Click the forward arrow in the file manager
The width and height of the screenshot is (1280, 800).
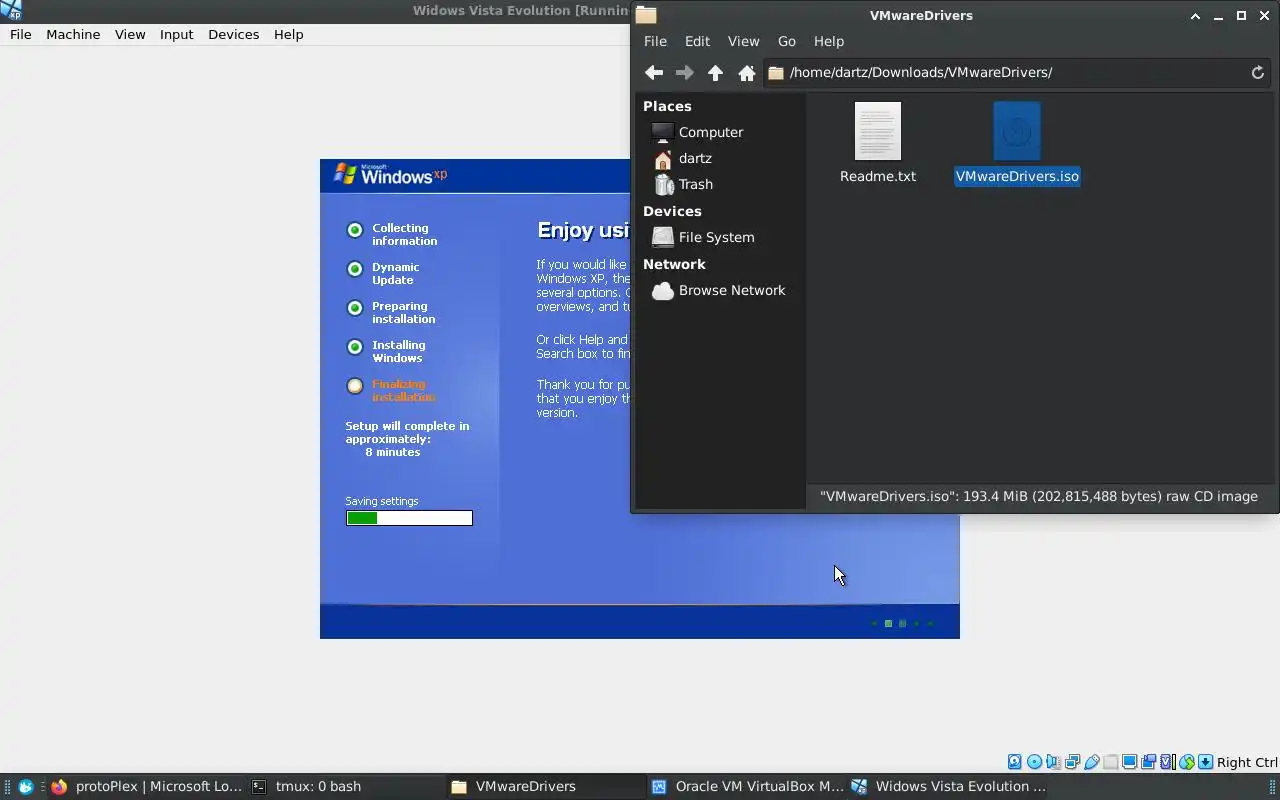pyautogui.click(x=684, y=72)
